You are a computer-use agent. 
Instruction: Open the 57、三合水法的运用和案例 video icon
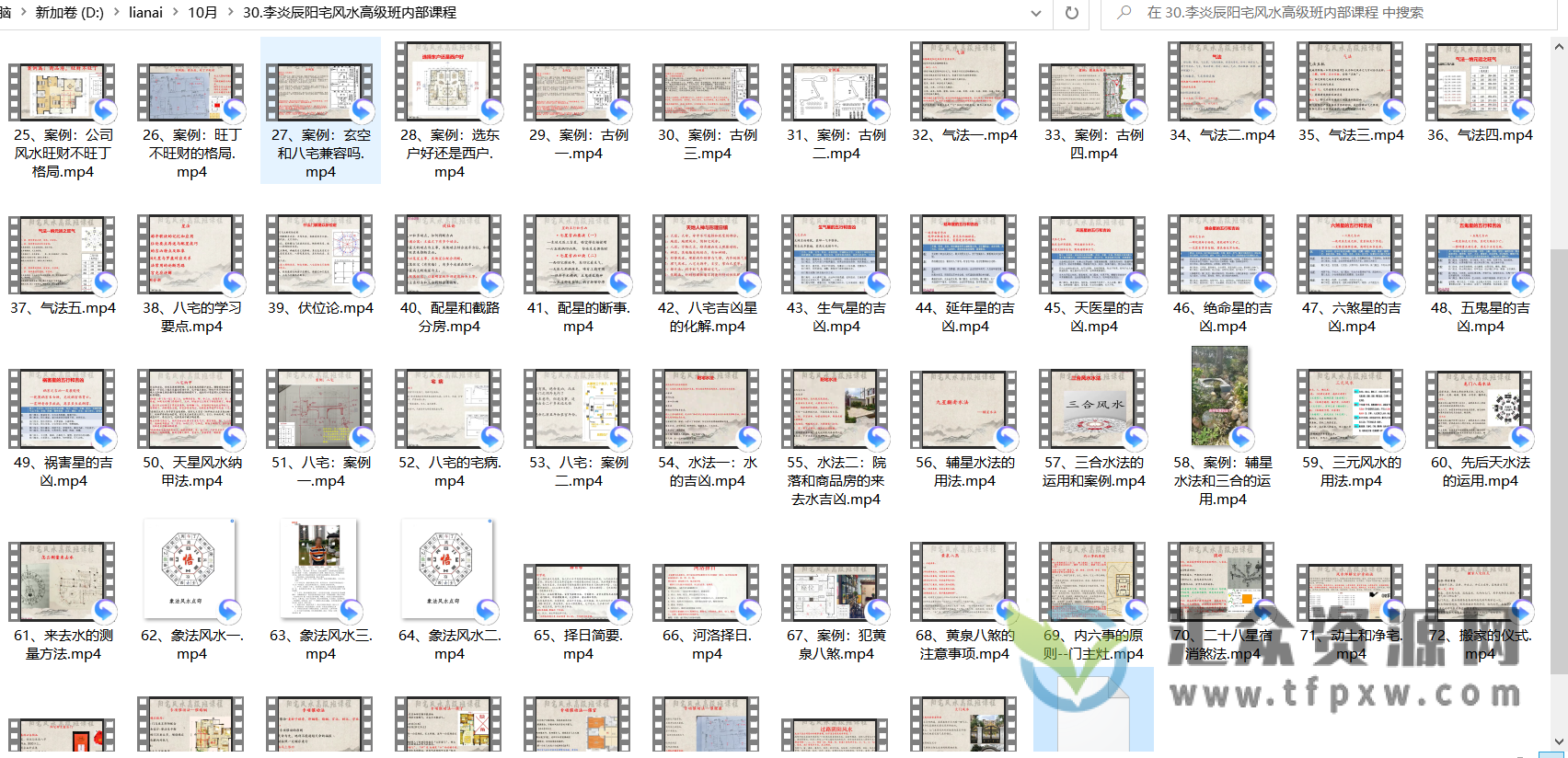pos(1093,410)
